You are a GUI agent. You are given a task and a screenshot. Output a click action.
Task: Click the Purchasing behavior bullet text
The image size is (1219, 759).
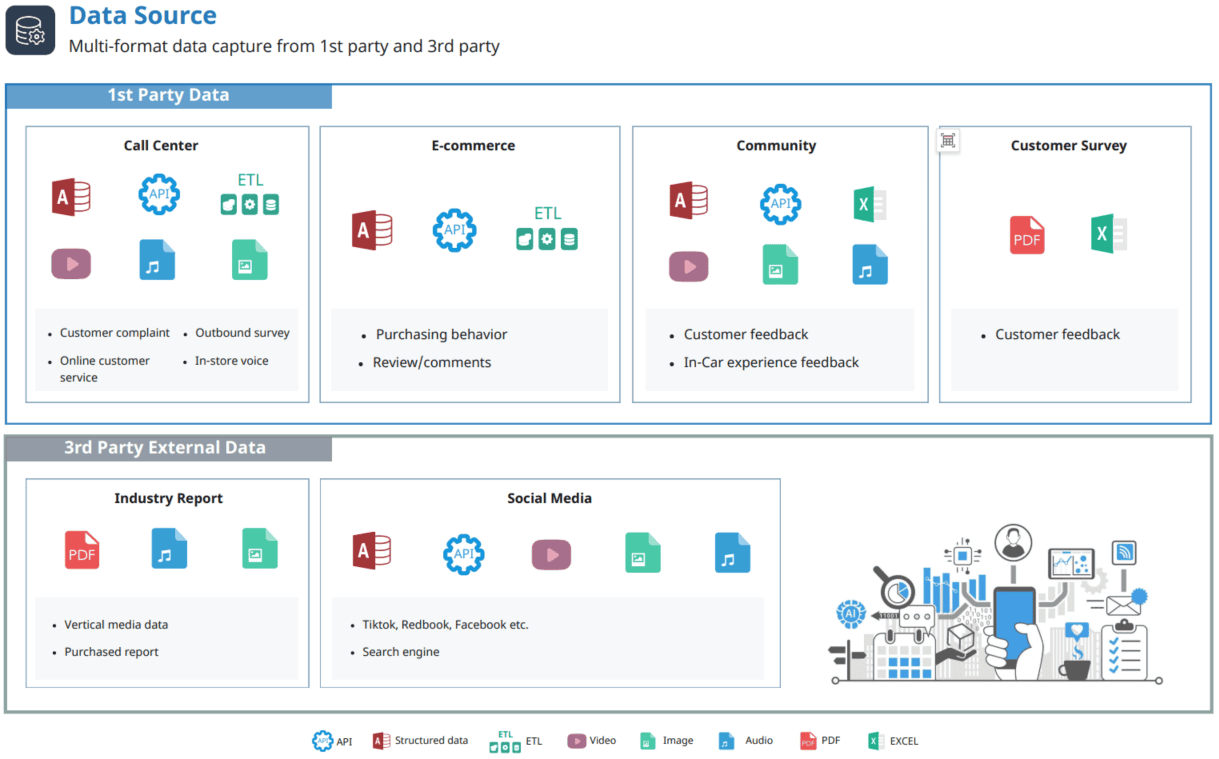[x=441, y=335]
